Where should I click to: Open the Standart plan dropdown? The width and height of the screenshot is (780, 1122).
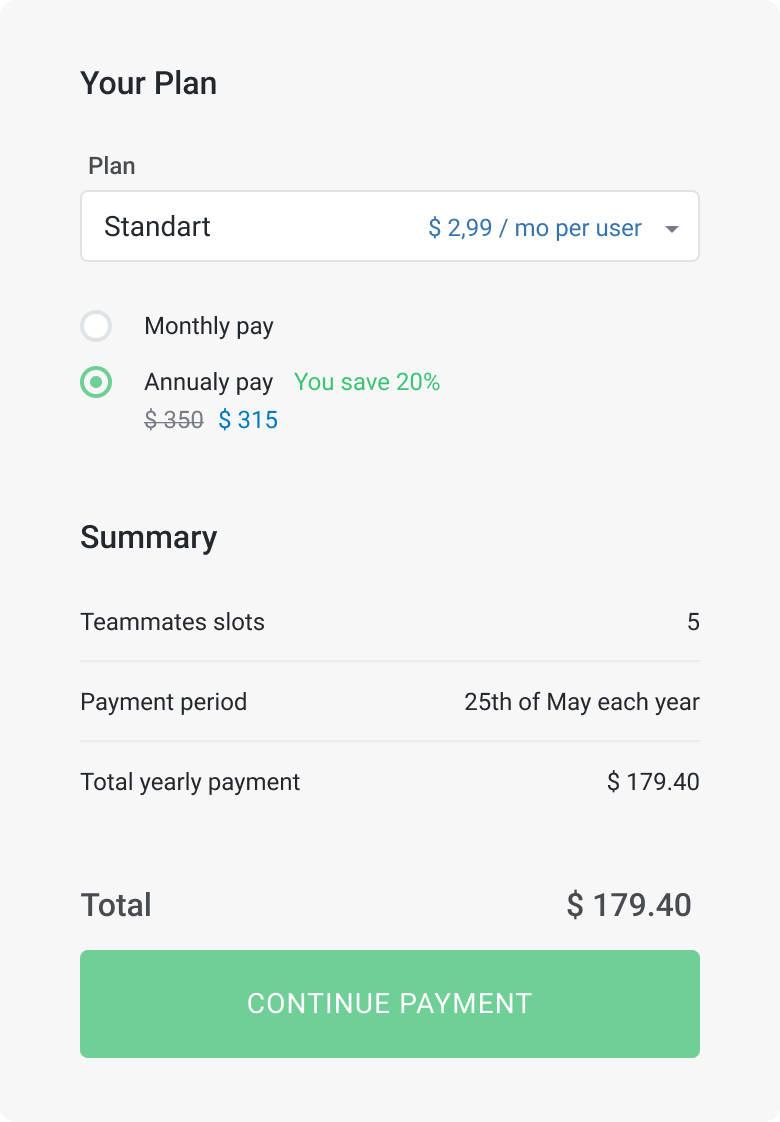tap(390, 226)
